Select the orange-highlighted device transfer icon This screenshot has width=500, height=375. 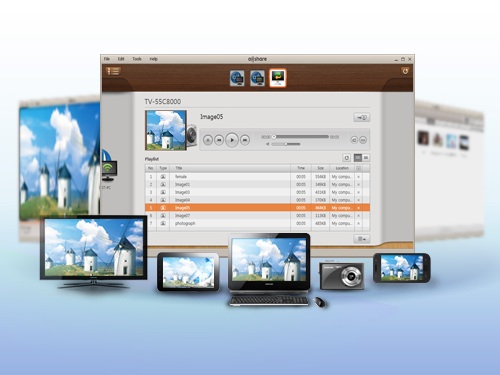(x=278, y=78)
